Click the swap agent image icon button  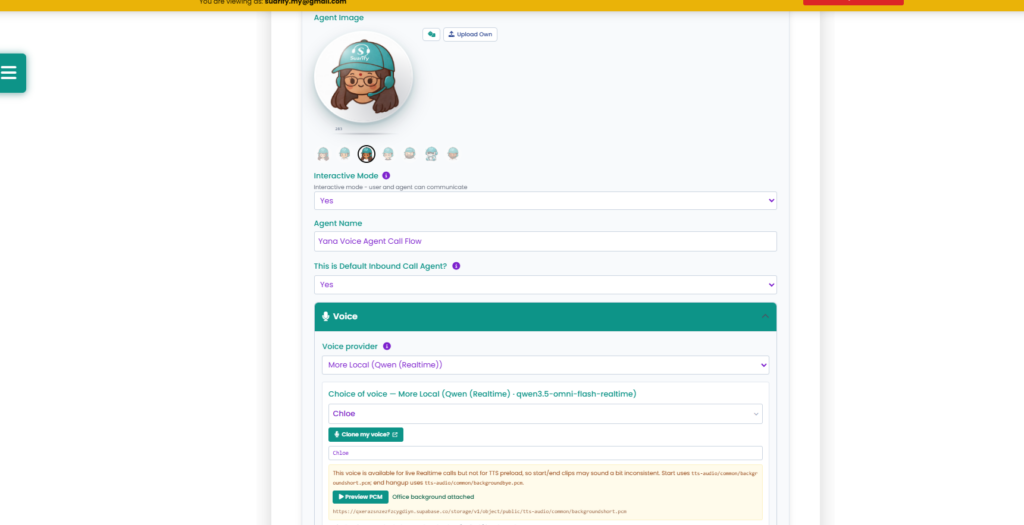click(x=431, y=34)
